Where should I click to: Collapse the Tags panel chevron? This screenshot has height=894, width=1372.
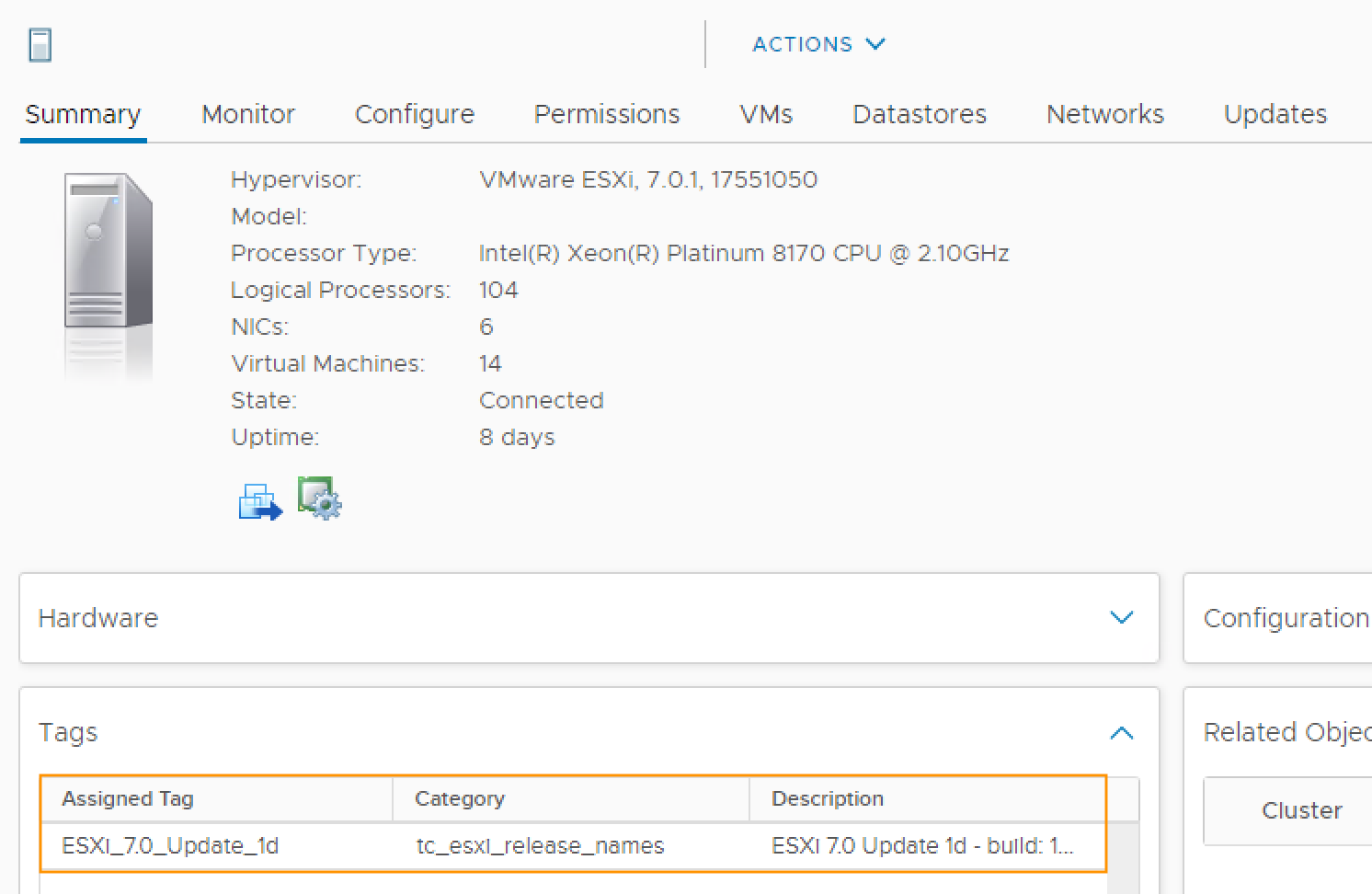tap(1121, 733)
